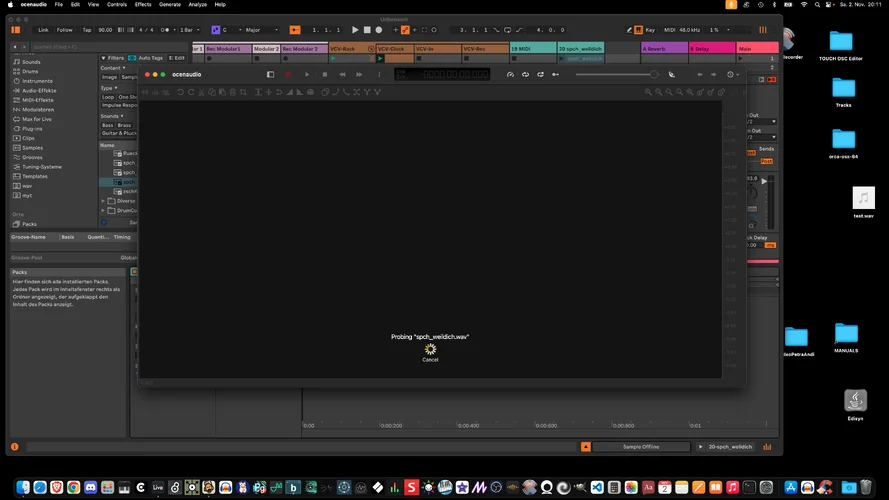The image size is (889, 500).
Task: Expand the Diverse folder in browser
Action: (103, 200)
